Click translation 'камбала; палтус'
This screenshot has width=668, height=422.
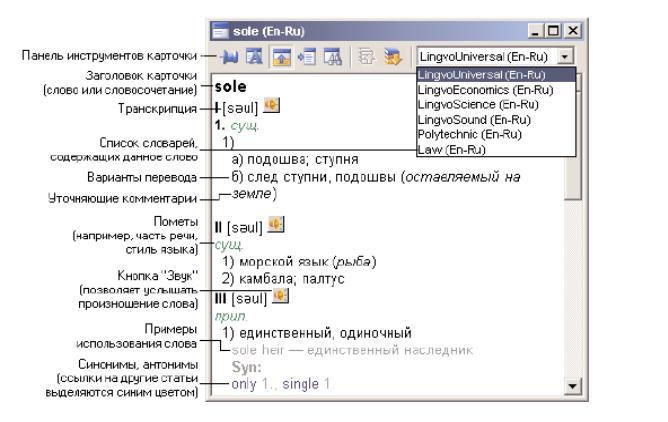click(292, 279)
